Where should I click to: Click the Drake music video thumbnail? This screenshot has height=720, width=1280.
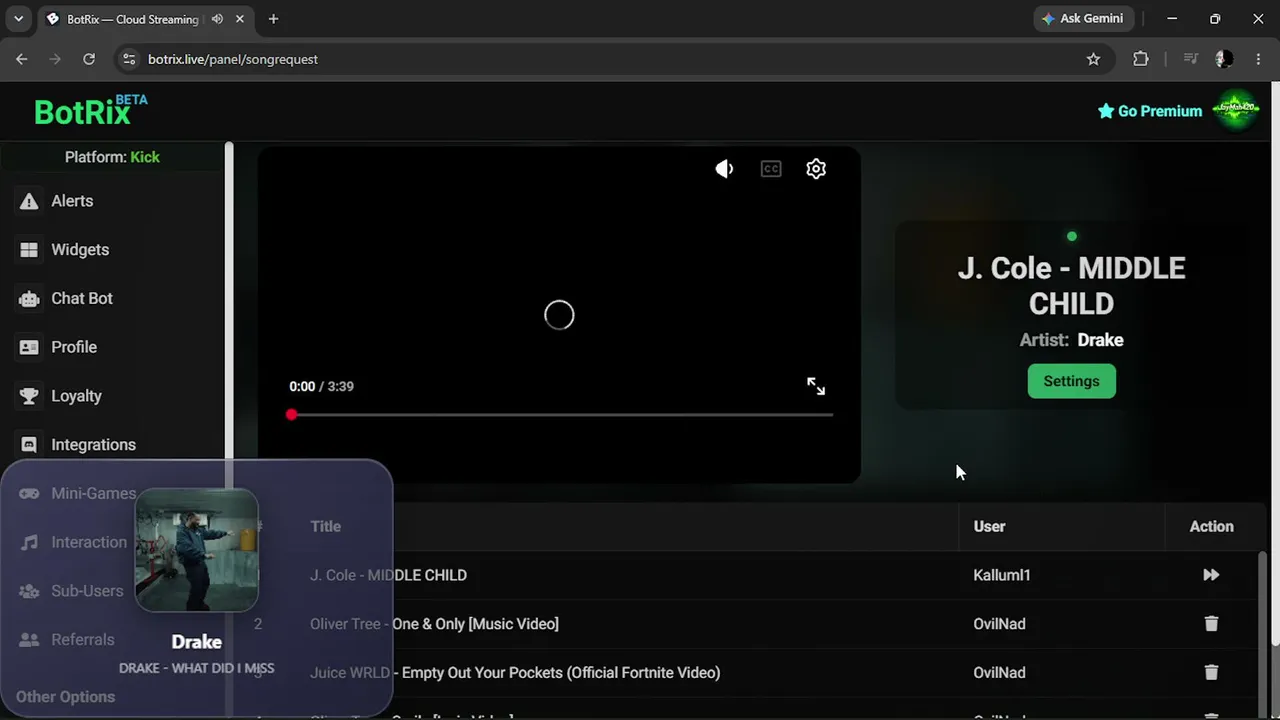[x=197, y=550]
